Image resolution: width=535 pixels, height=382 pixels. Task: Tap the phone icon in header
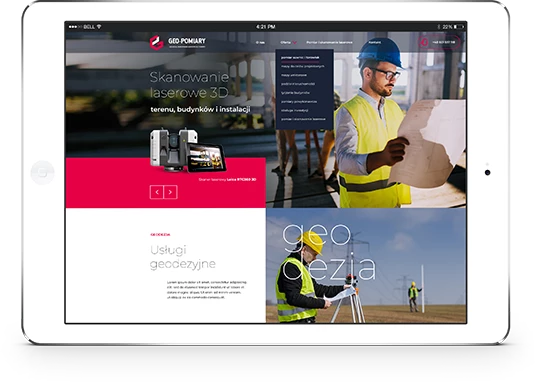tap(424, 42)
